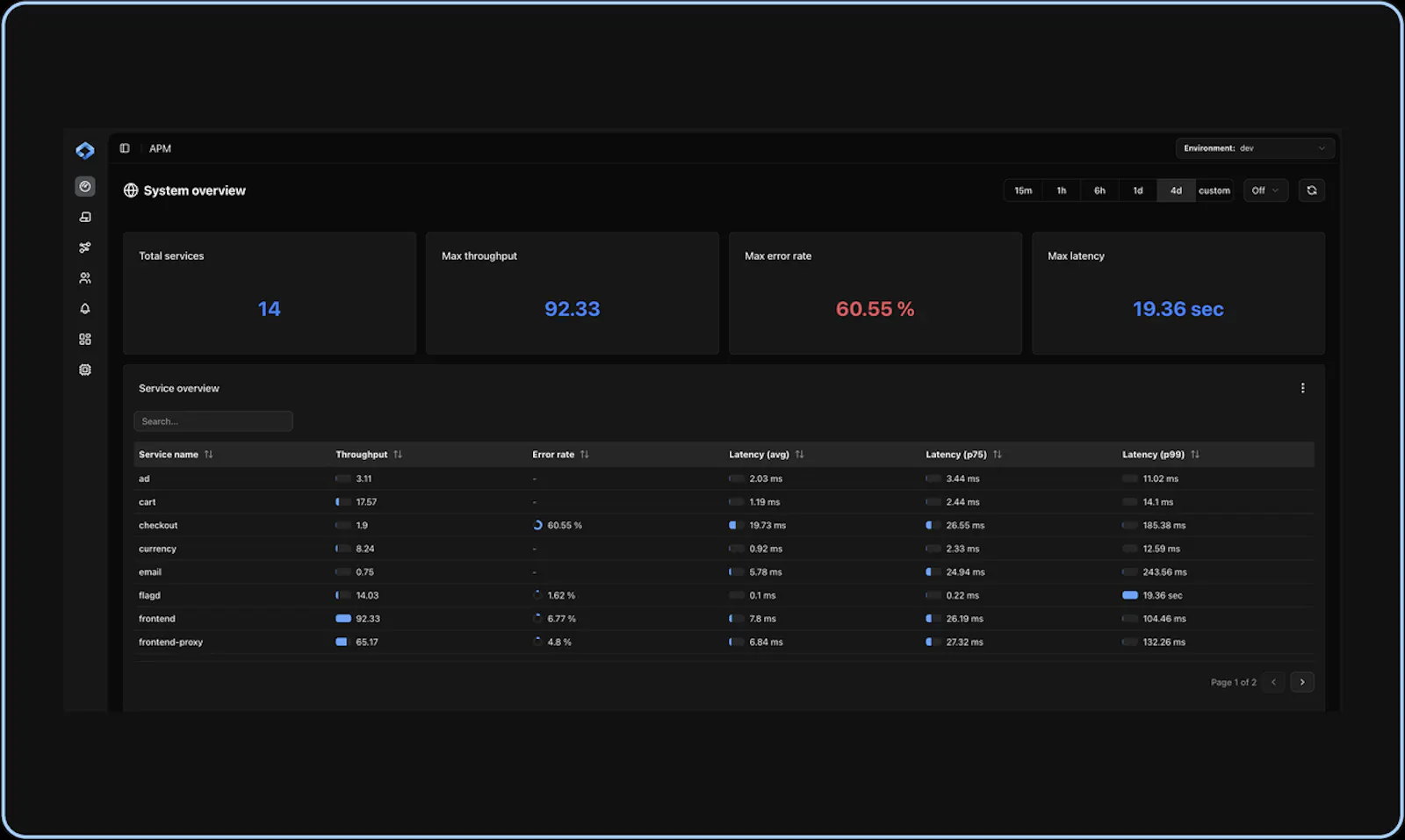1405x840 pixels.
Task: Select the 15m time range
Action: 1023,190
